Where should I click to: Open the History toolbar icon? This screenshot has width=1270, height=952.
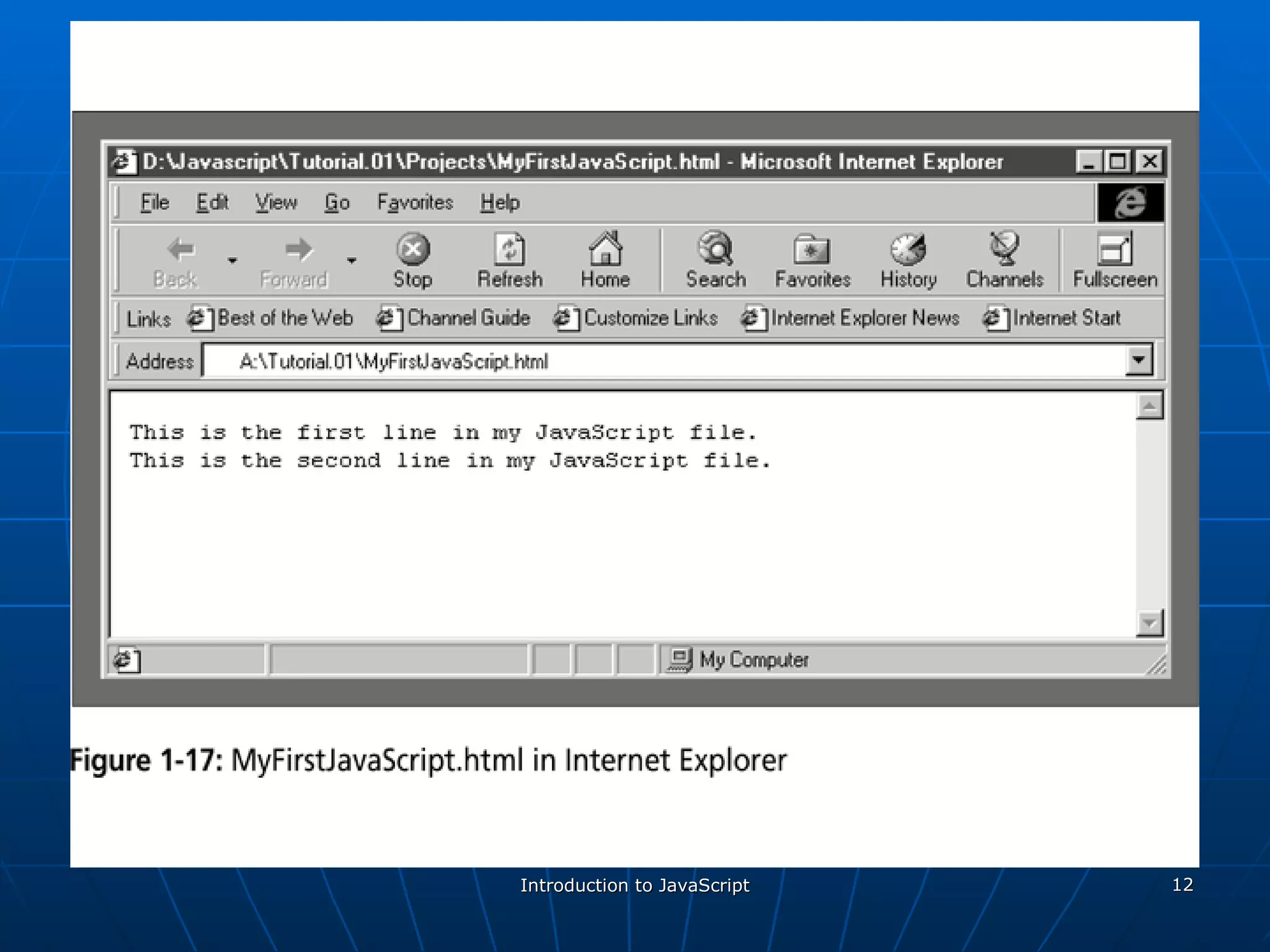point(908,250)
